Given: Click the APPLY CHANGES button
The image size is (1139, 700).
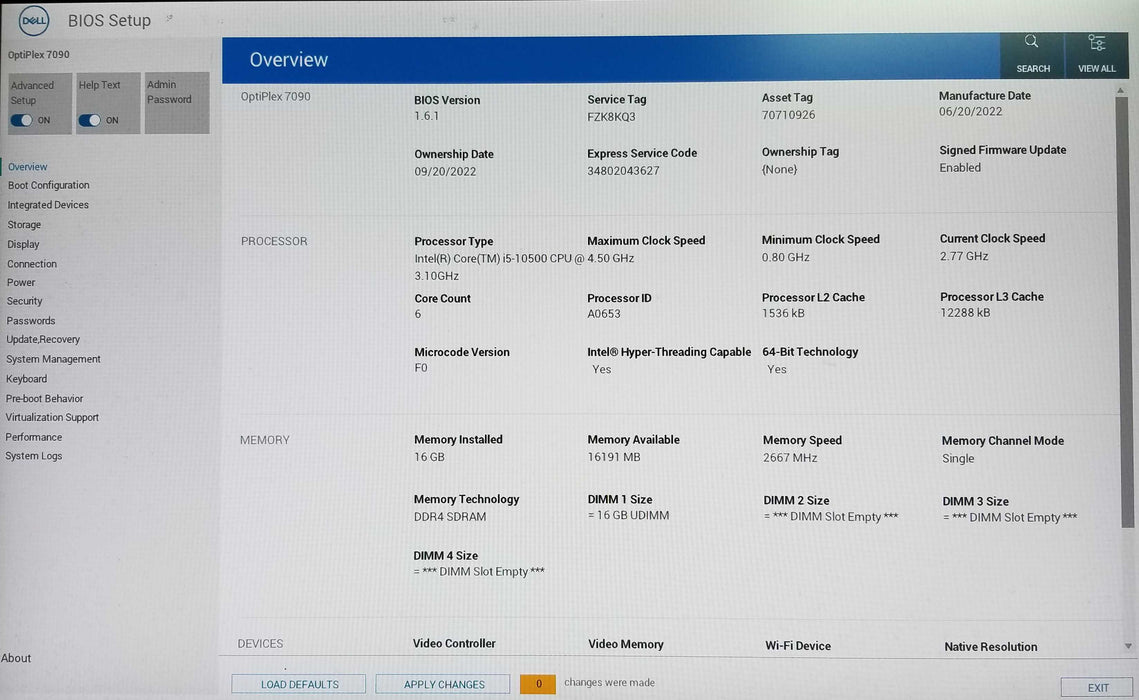Looking at the screenshot, I should point(444,684).
